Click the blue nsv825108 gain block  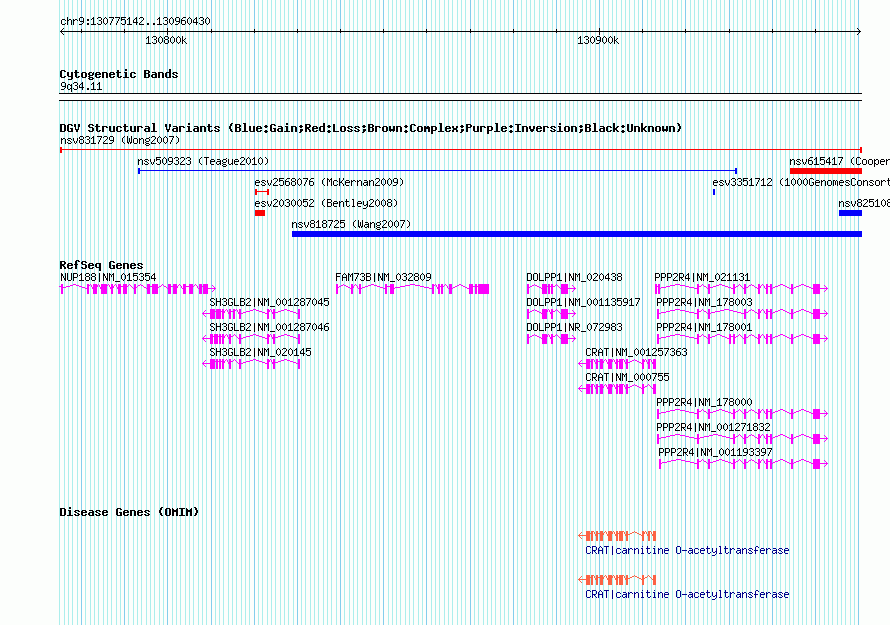tap(850, 213)
